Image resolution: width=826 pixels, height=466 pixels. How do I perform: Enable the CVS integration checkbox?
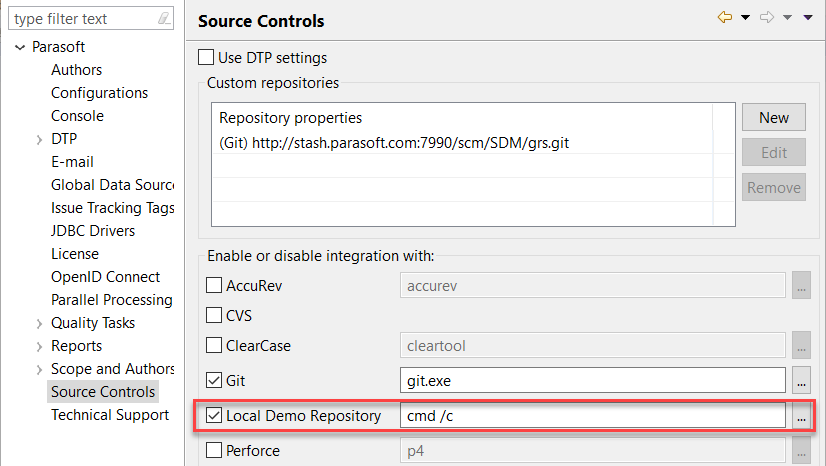213,315
